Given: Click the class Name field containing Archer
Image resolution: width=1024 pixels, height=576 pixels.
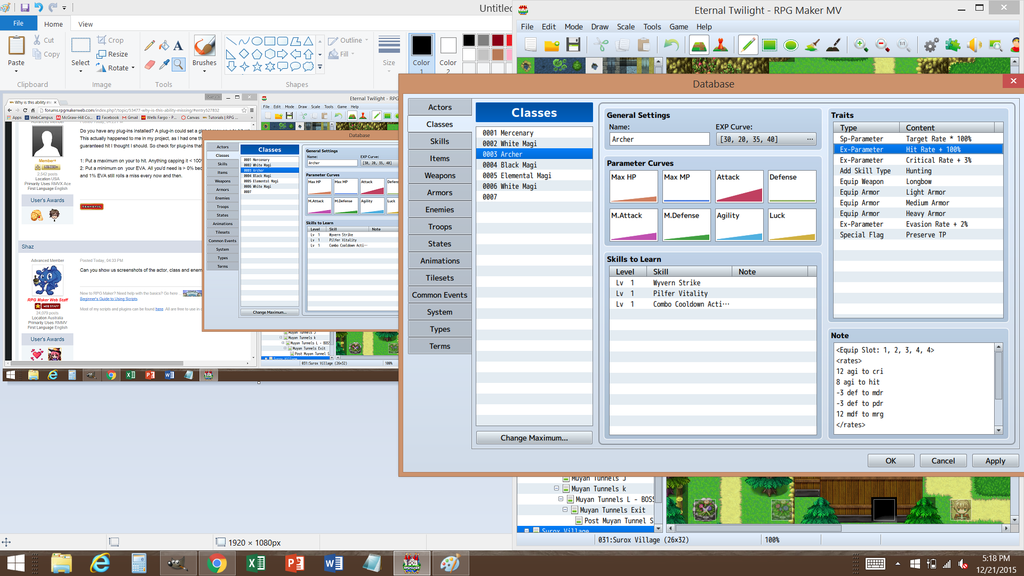Looking at the screenshot, I should tap(657, 140).
